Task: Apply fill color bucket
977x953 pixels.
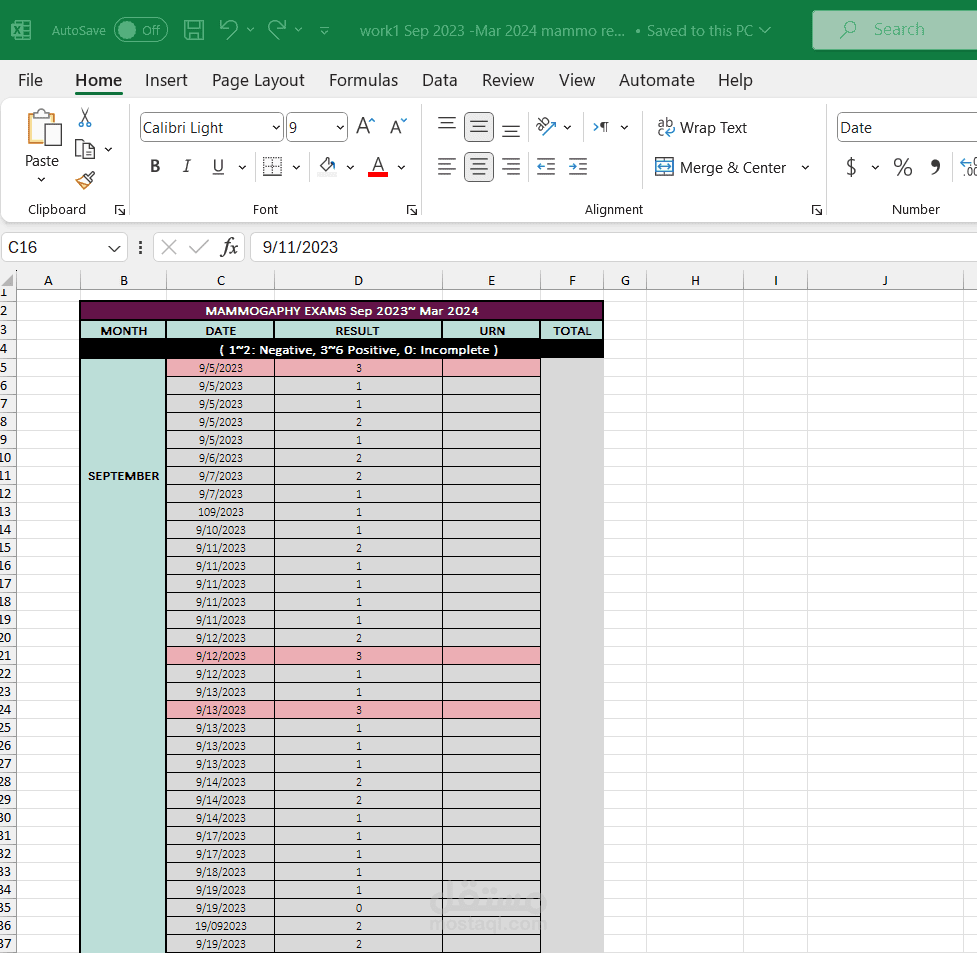Action: (x=327, y=166)
